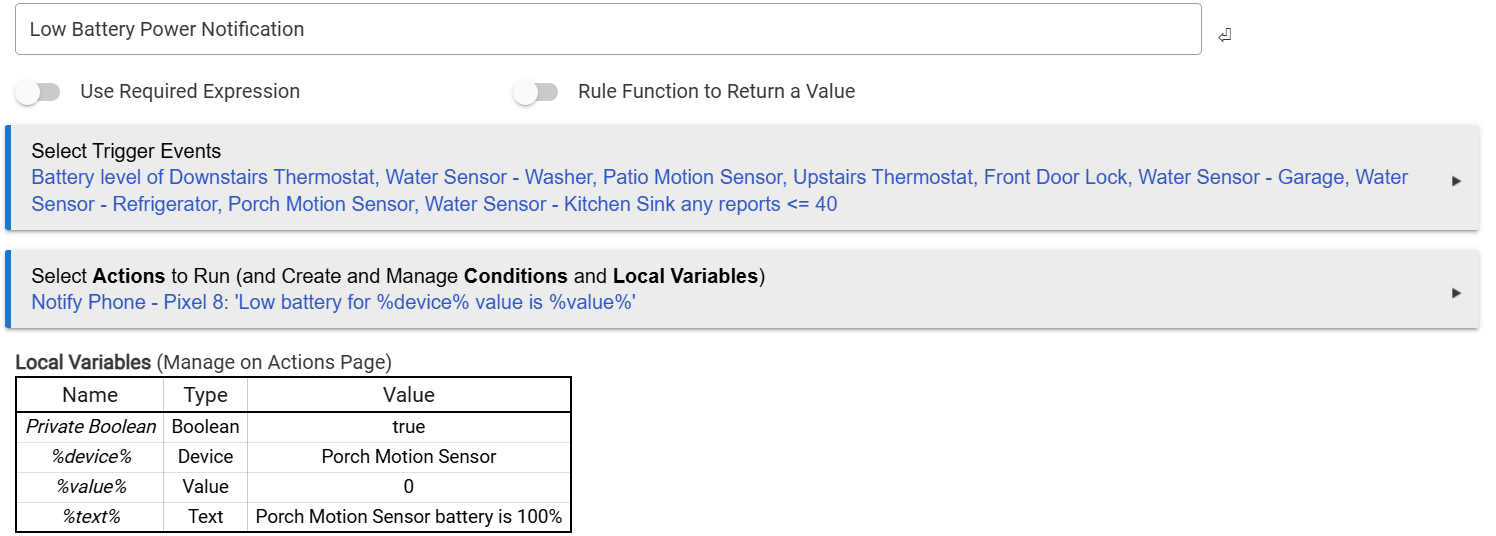The image size is (1496, 536).
Task: Click the Low Battery Power Notification name field
Action: coord(608,30)
